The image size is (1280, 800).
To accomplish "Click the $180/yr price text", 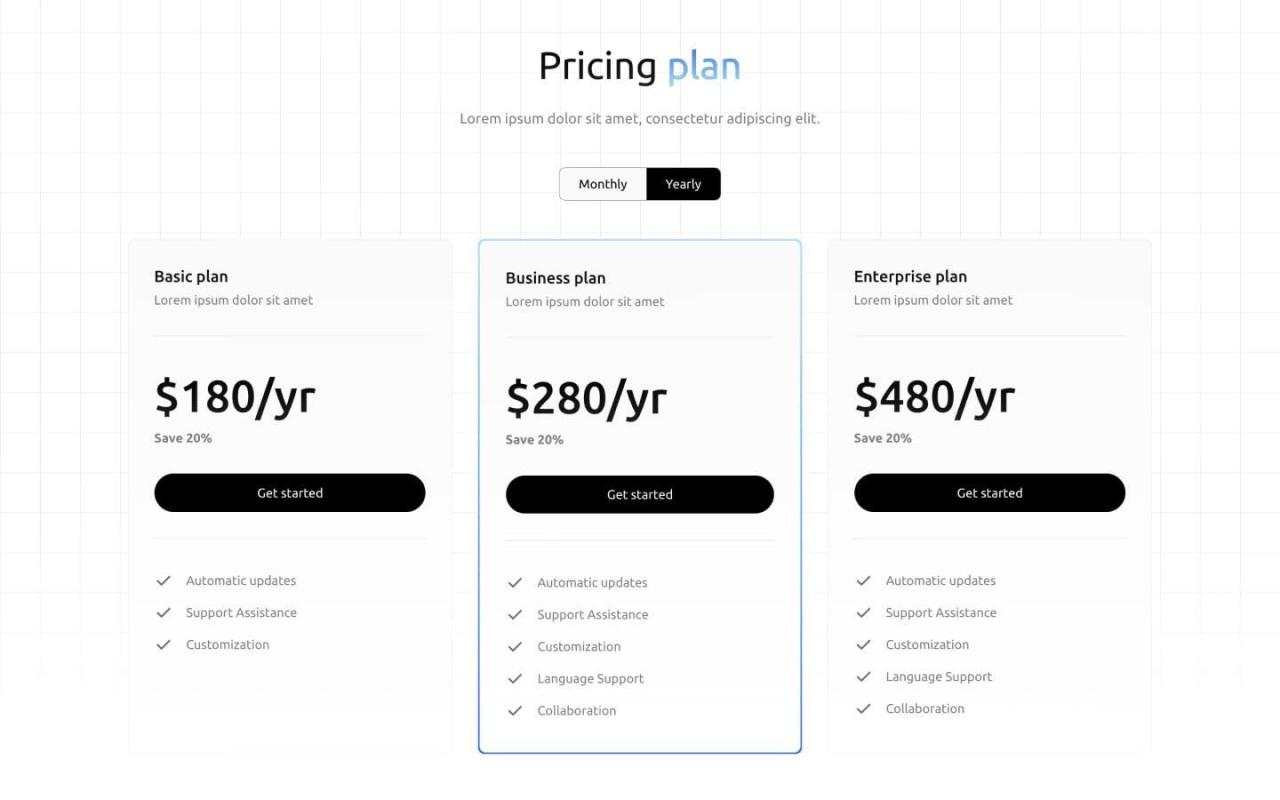I will click(235, 397).
